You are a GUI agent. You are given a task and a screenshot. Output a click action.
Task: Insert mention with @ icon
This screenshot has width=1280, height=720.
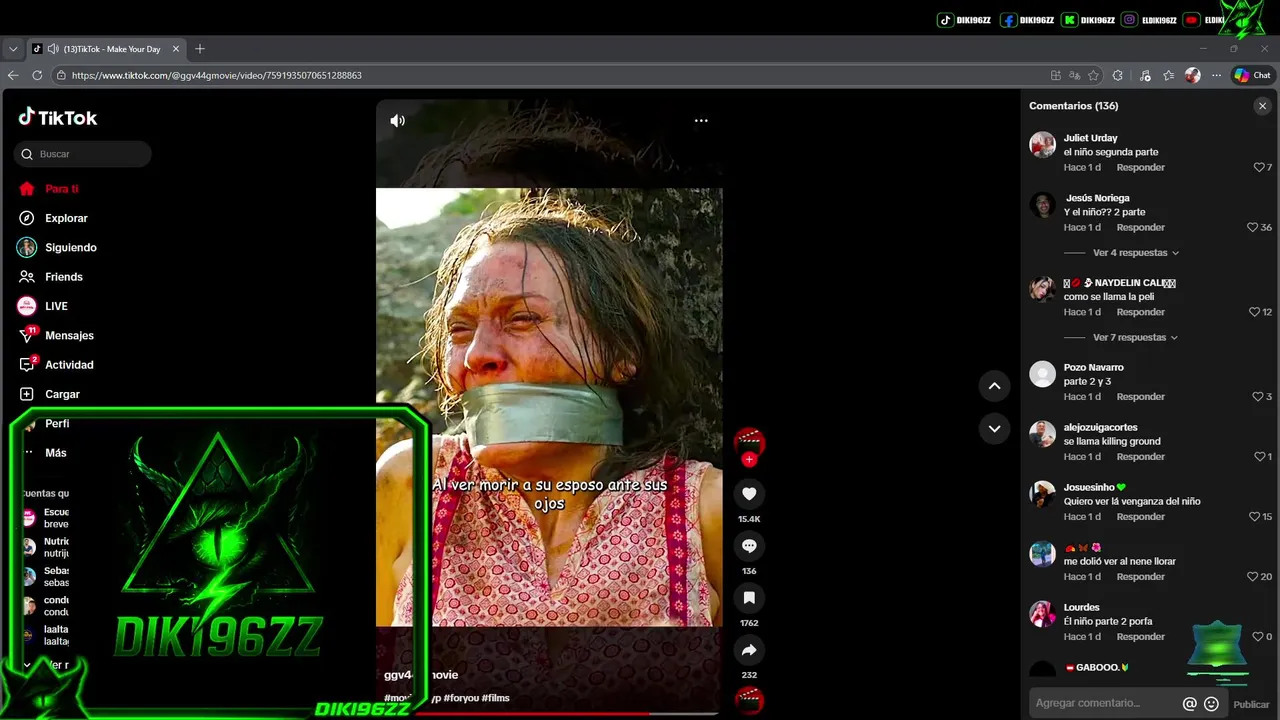pos(1190,704)
